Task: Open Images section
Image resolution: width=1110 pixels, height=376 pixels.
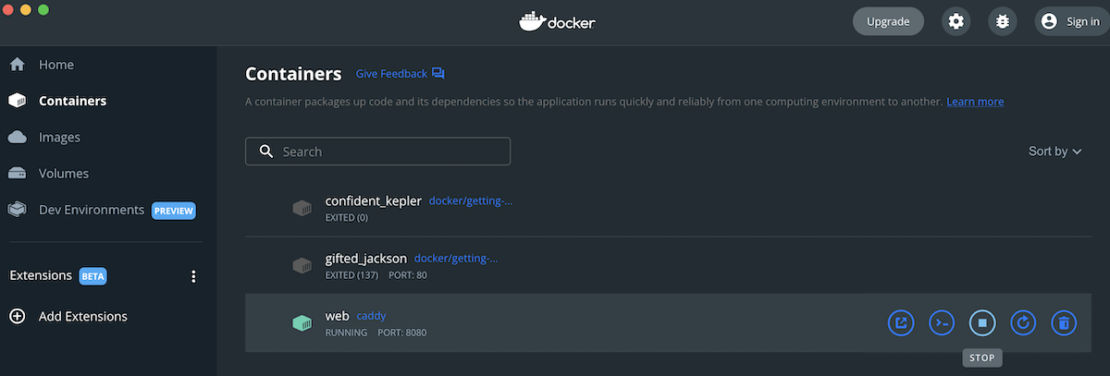Action: tap(59, 137)
